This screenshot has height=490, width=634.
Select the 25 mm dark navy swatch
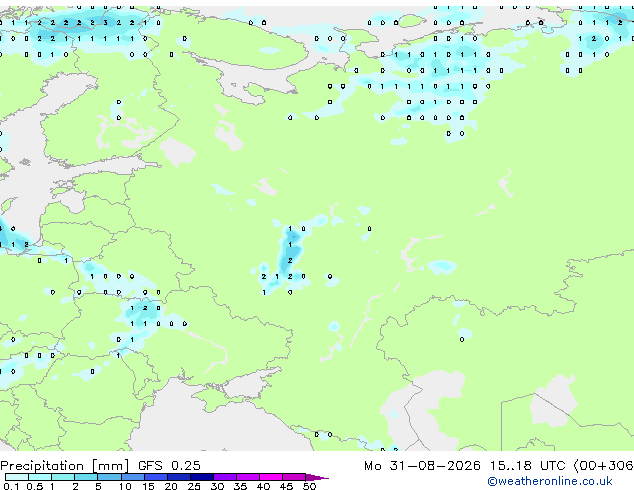(x=202, y=477)
